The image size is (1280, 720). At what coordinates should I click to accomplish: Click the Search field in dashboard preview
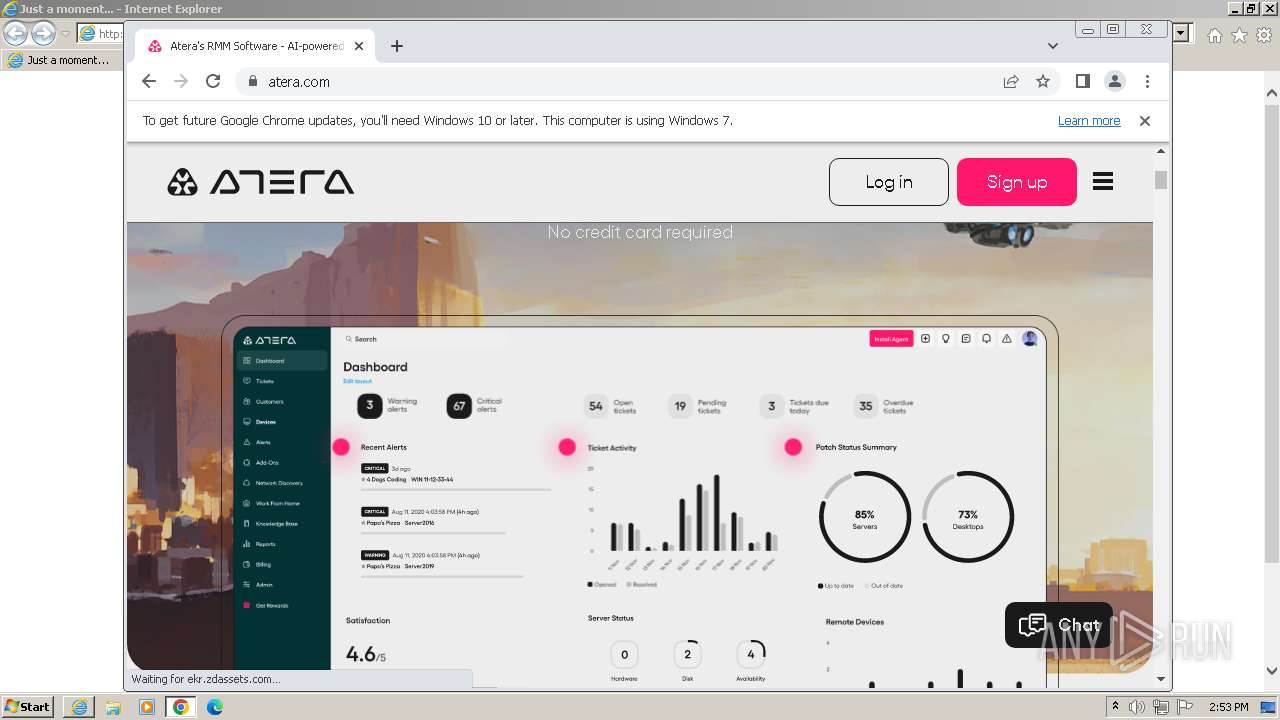[361, 339]
